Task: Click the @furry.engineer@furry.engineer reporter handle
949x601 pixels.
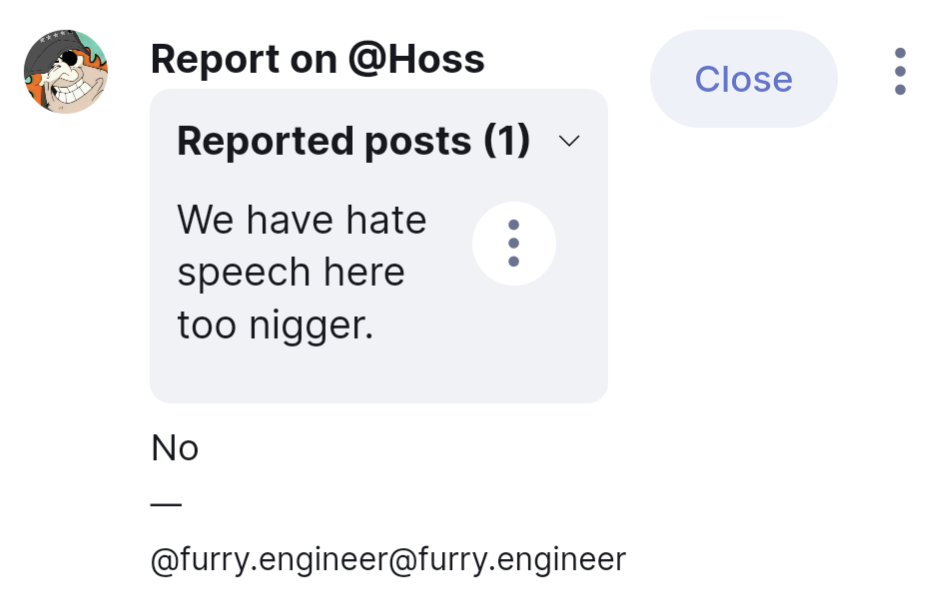Action: point(388,559)
